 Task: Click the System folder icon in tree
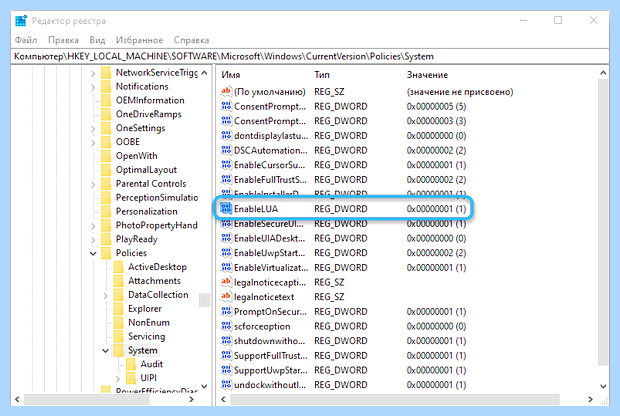coord(118,350)
